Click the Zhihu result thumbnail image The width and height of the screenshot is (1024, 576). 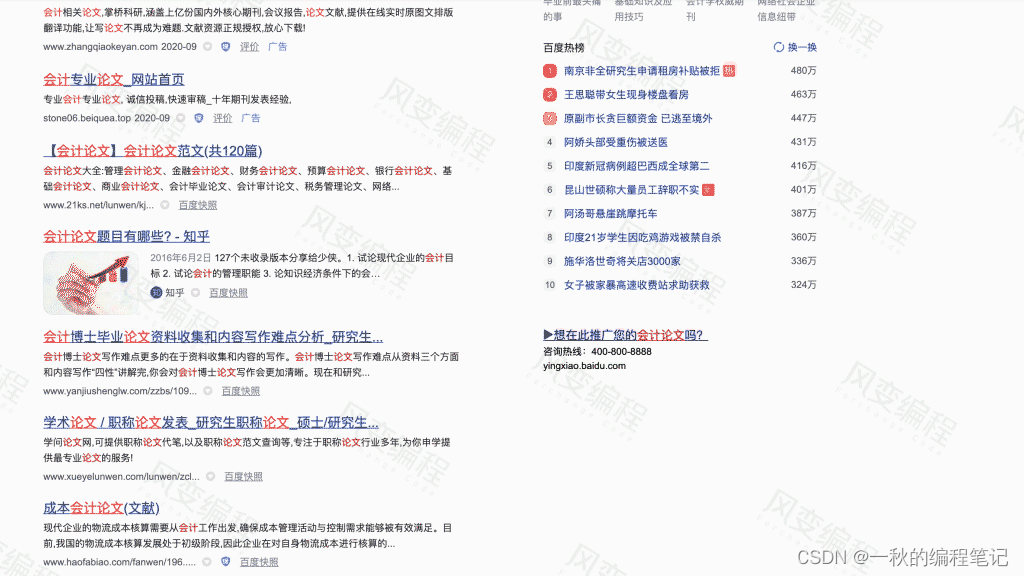pos(91,283)
